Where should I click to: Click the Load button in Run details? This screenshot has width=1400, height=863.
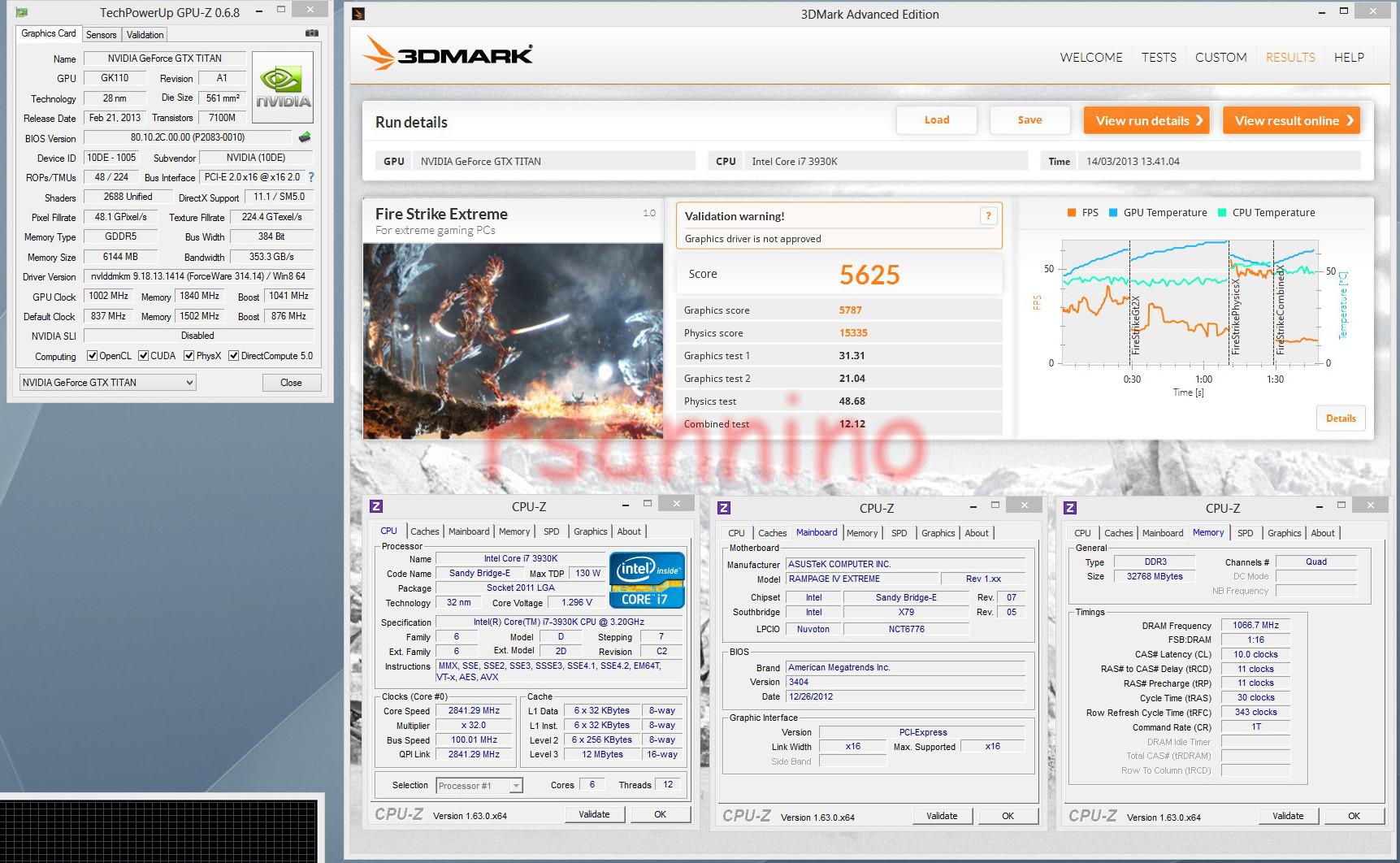point(937,119)
